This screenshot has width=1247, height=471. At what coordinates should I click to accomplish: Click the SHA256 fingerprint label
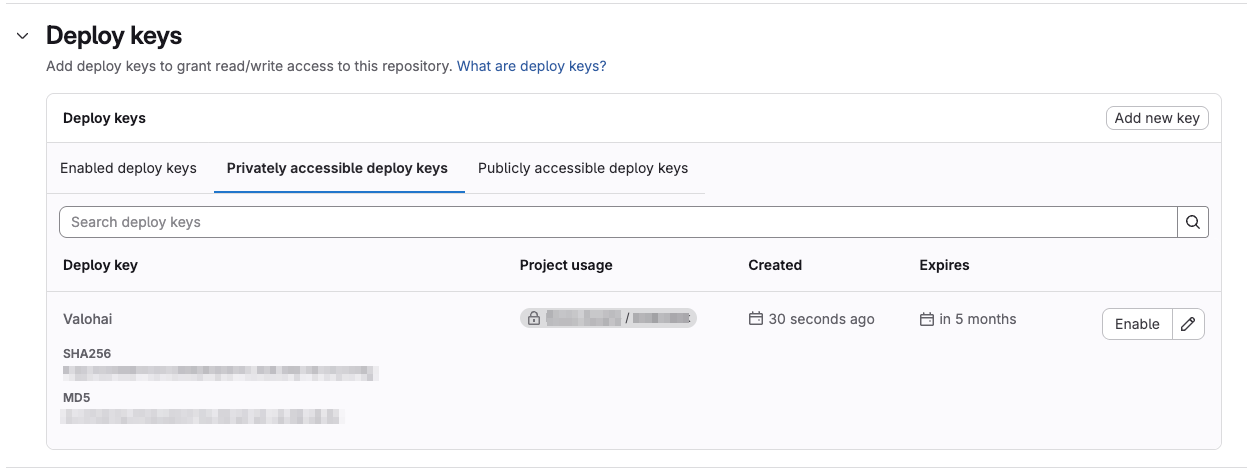(86, 354)
